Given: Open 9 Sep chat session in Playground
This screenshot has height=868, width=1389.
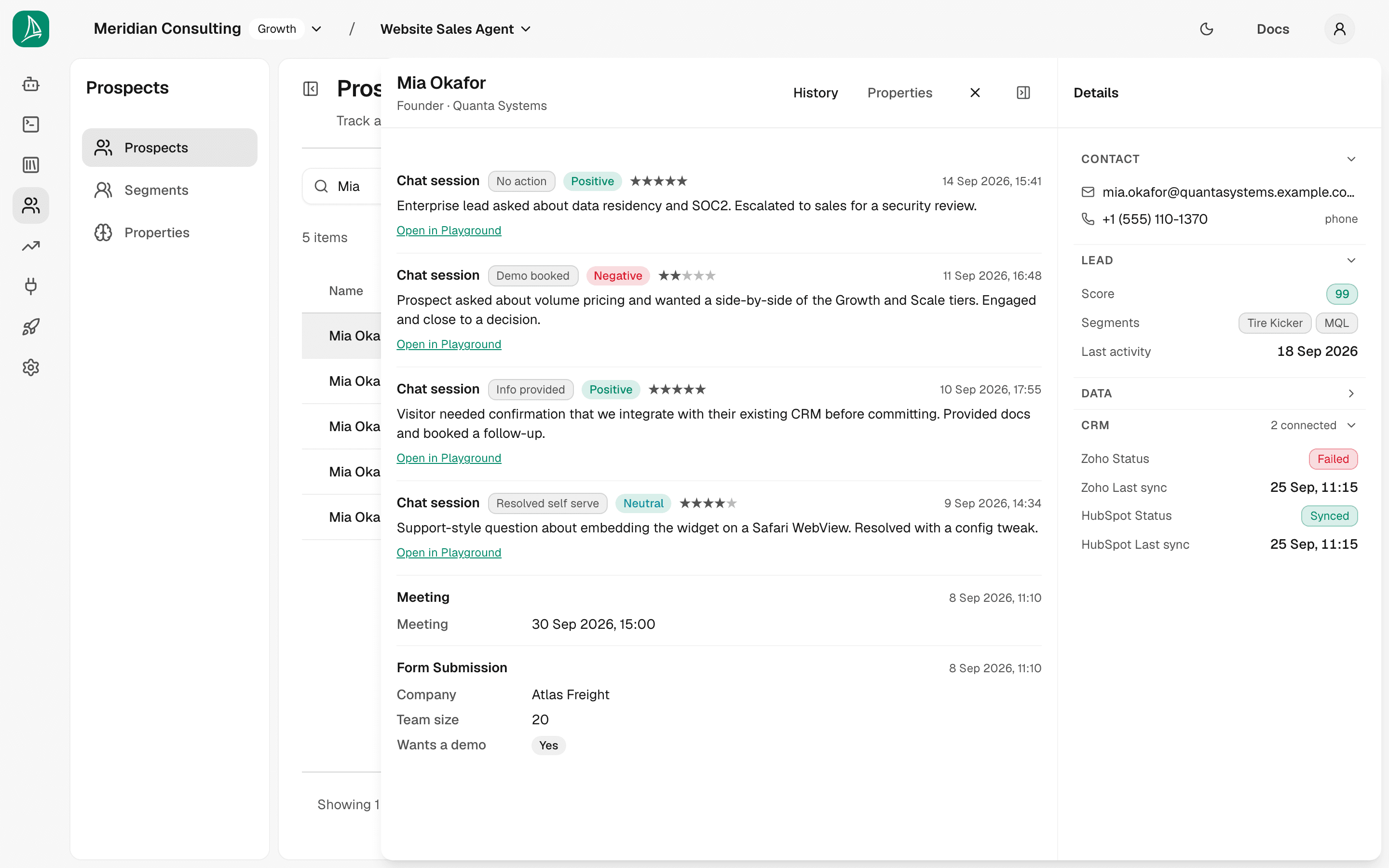Looking at the screenshot, I should pyautogui.click(x=448, y=552).
